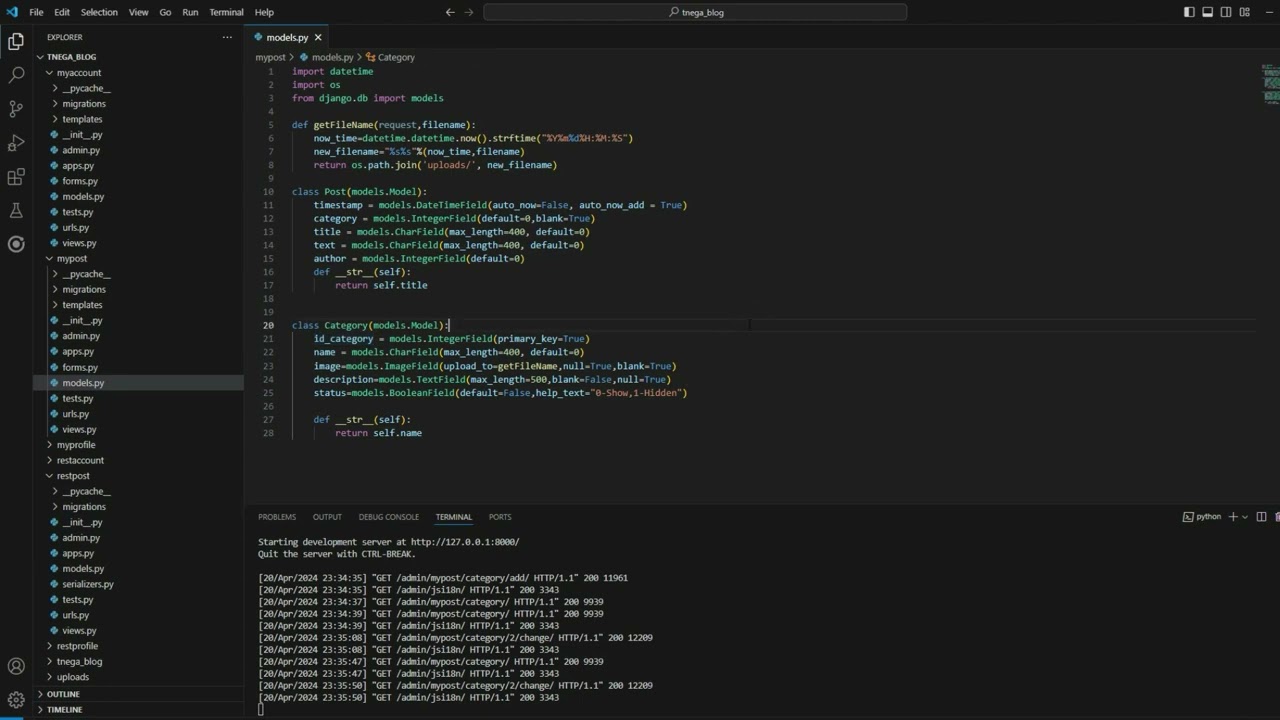Viewport: 1280px width, 720px height.
Task: Expand the restaccount folder
Action: point(138,460)
